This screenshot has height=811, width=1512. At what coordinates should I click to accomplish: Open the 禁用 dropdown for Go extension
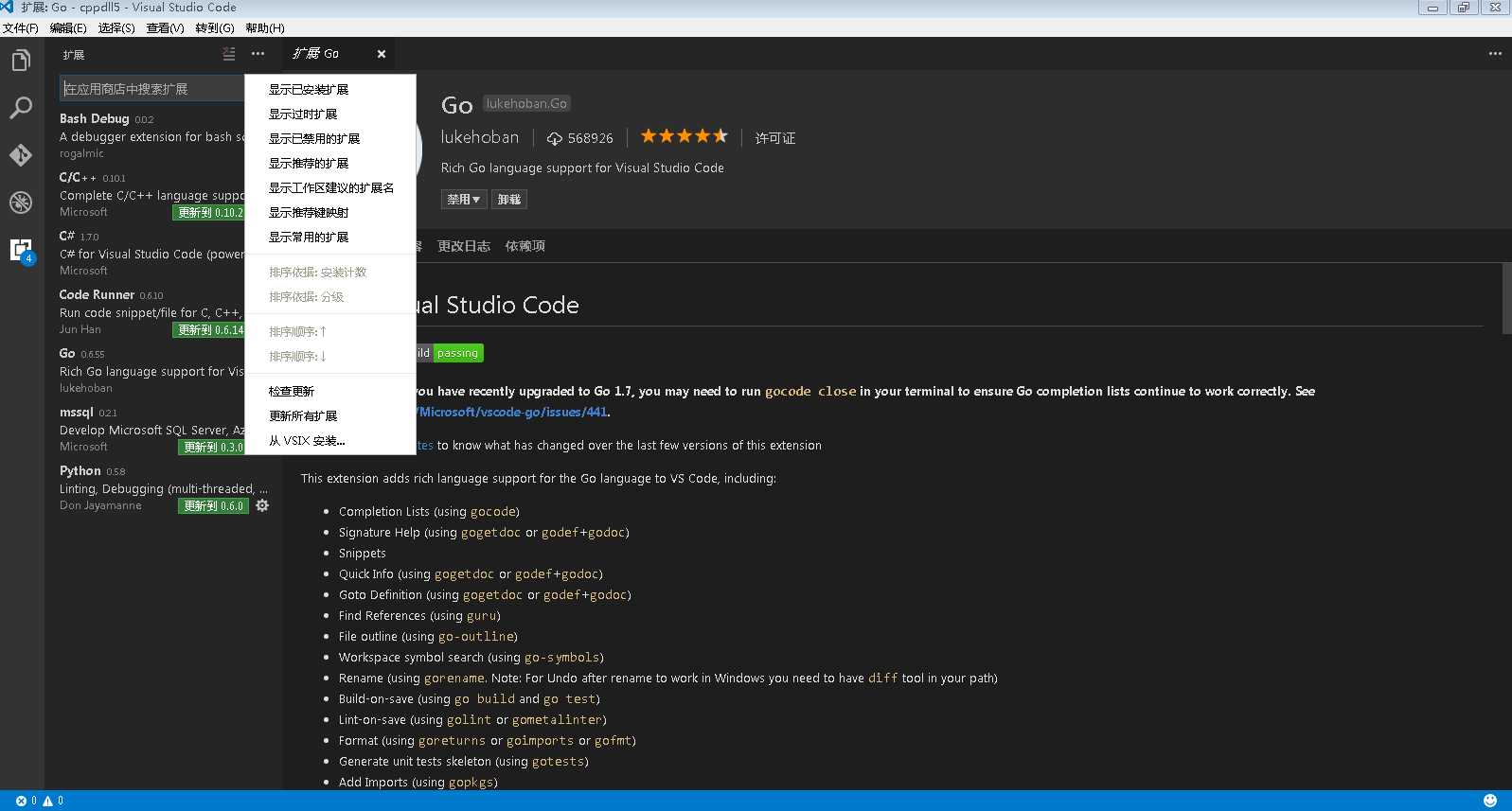464,200
